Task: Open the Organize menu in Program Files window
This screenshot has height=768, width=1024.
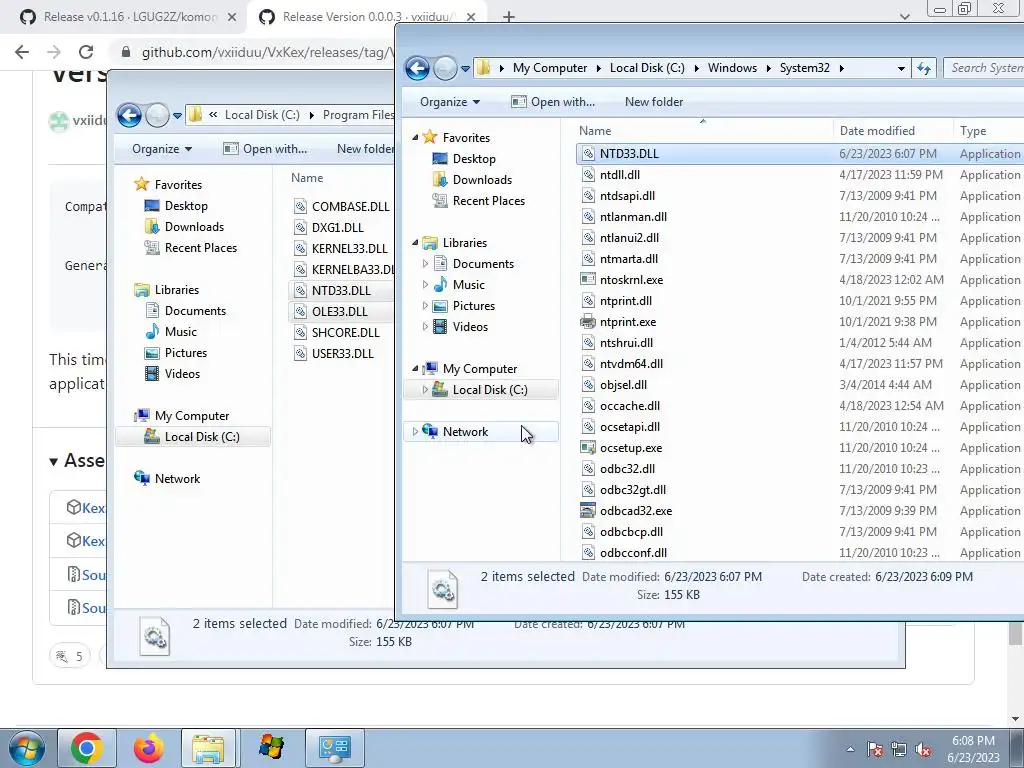Action: (x=162, y=149)
